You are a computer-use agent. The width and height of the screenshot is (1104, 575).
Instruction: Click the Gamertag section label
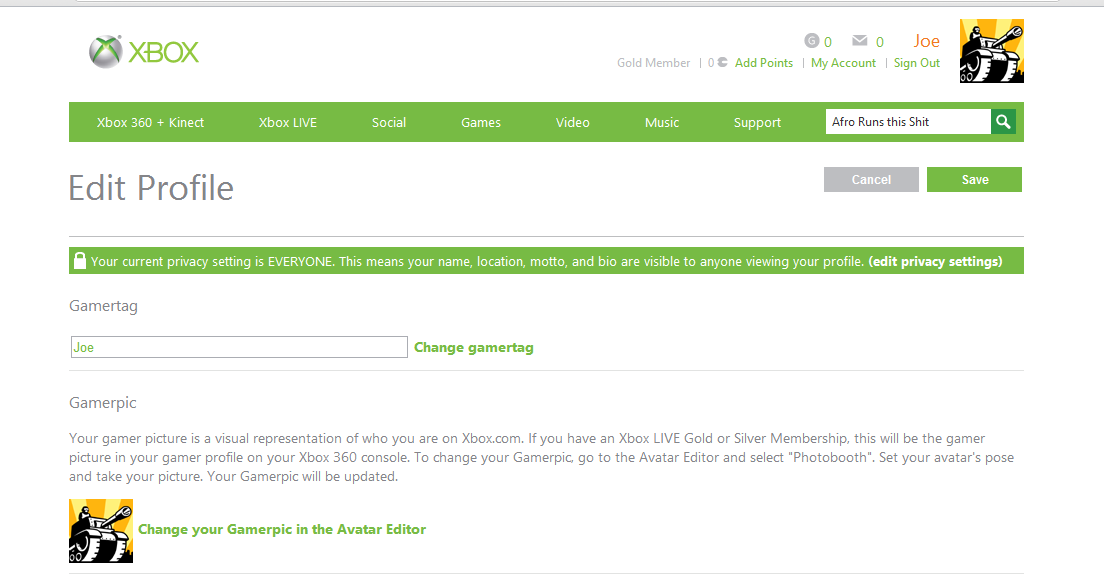click(x=104, y=306)
